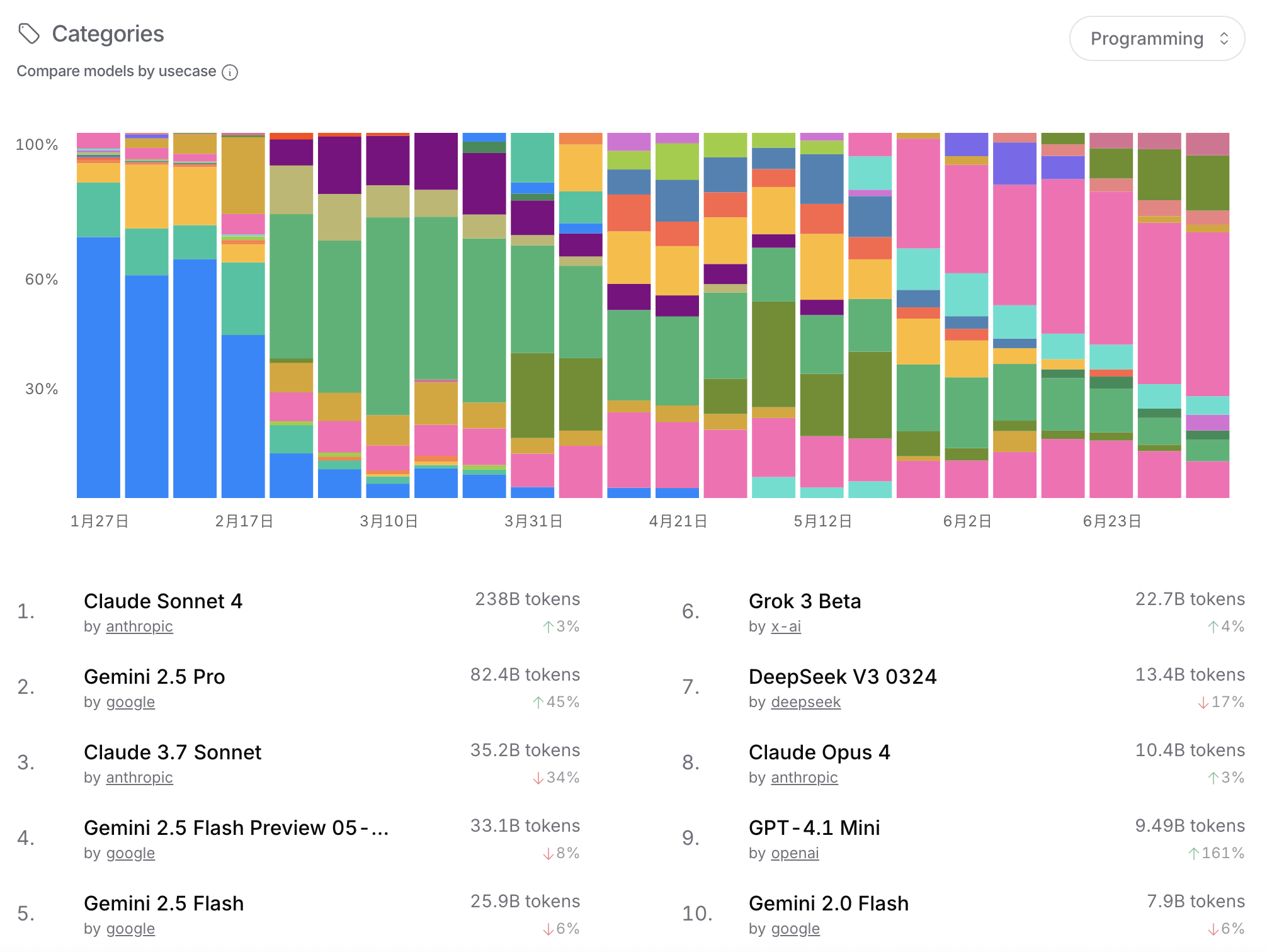The height and width of the screenshot is (952, 1267).
Task: Open the DeepSeek V3 0324 model
Action: [843, 677]
